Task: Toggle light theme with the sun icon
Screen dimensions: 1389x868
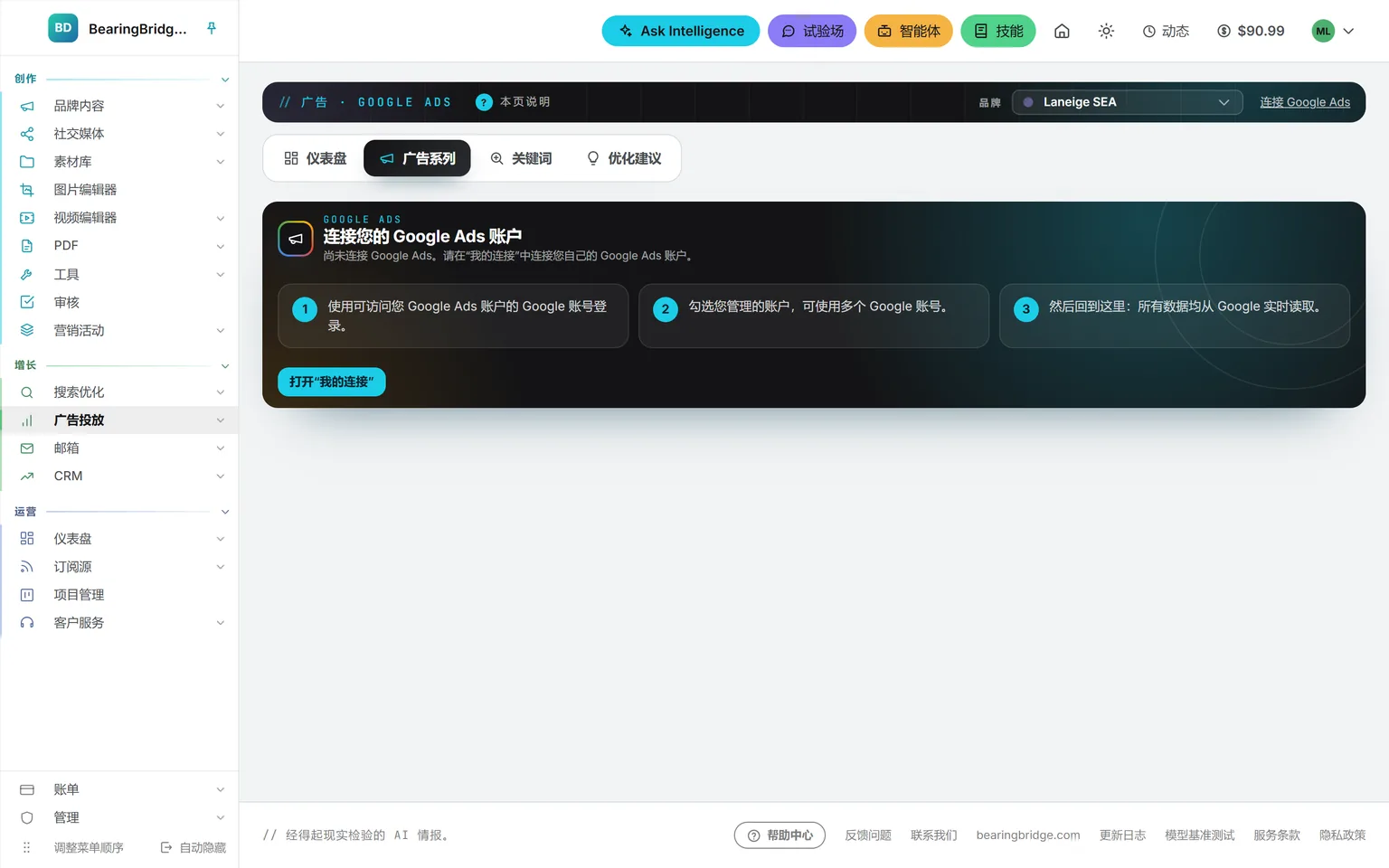Action: click(x=1106, y=31)
